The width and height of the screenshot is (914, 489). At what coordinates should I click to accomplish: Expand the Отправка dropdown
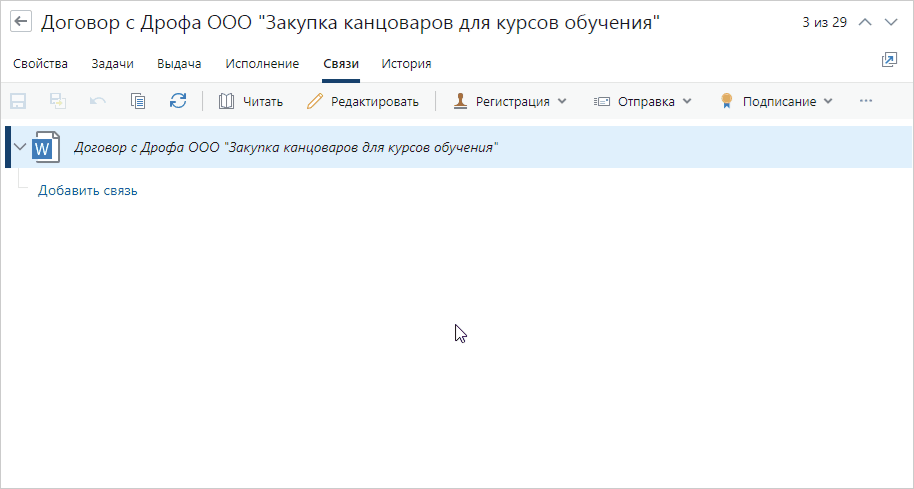click(x=643, y=101)
